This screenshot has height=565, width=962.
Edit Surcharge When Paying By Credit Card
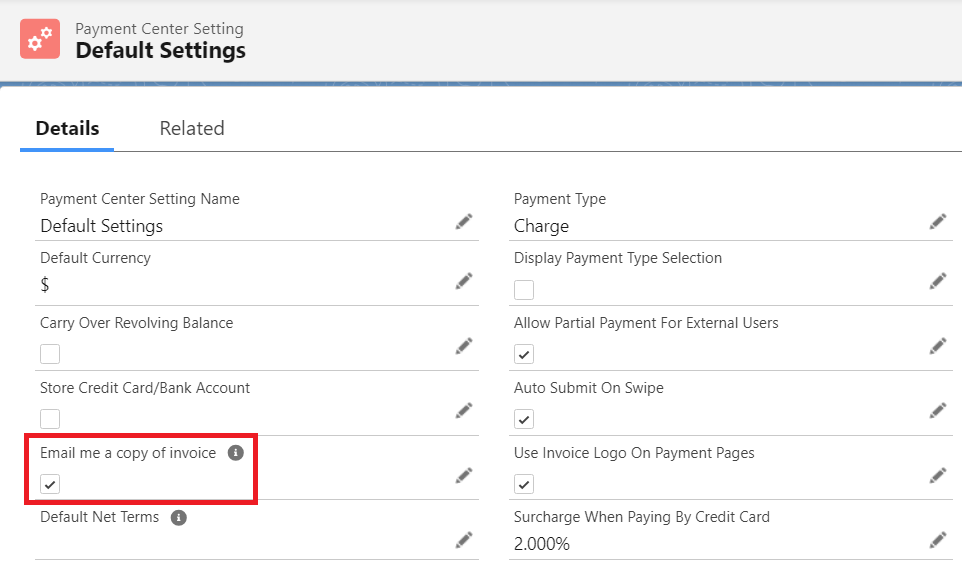pyautogui.click(x=937, y=540)
